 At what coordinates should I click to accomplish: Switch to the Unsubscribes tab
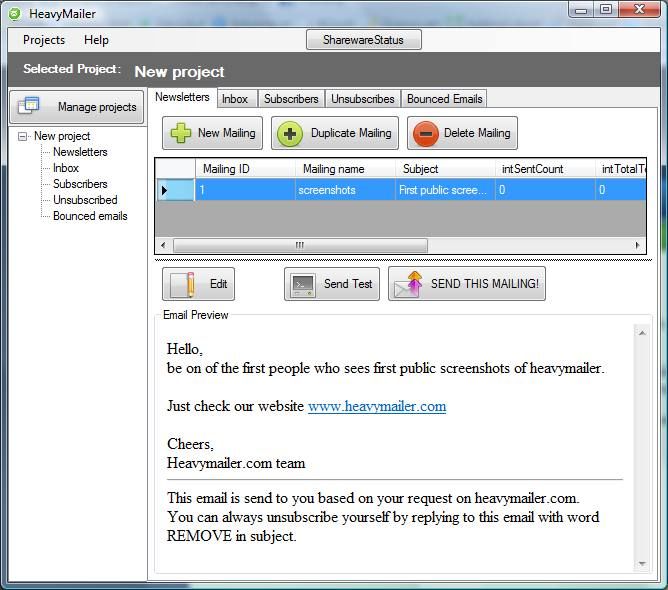[363, 99]
